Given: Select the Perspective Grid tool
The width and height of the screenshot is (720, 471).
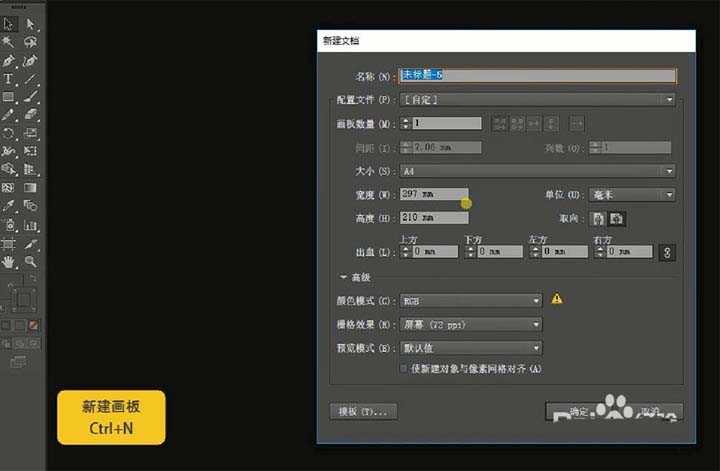Looking at the screenshot, I should click(30, 169).
